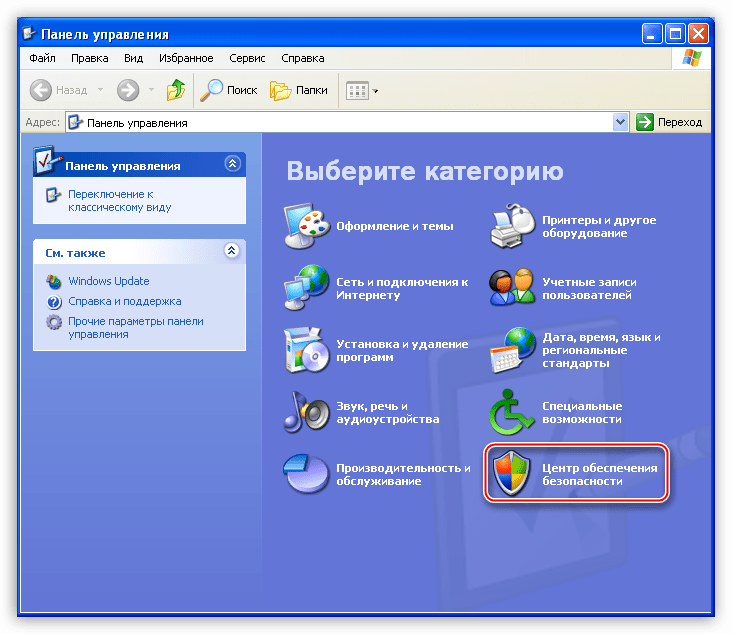The image size is (732, 634).
Task: Click the Поиск magnifier toolbar button
Action: [x=229, y=90]
